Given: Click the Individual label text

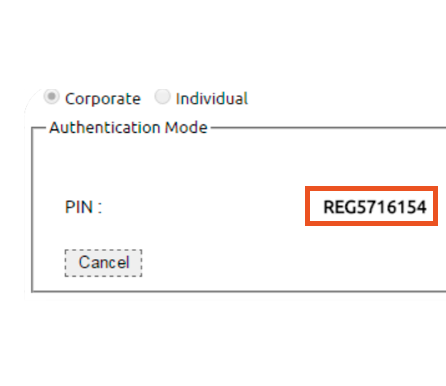Looking at the screenshot, I should 212,99.
